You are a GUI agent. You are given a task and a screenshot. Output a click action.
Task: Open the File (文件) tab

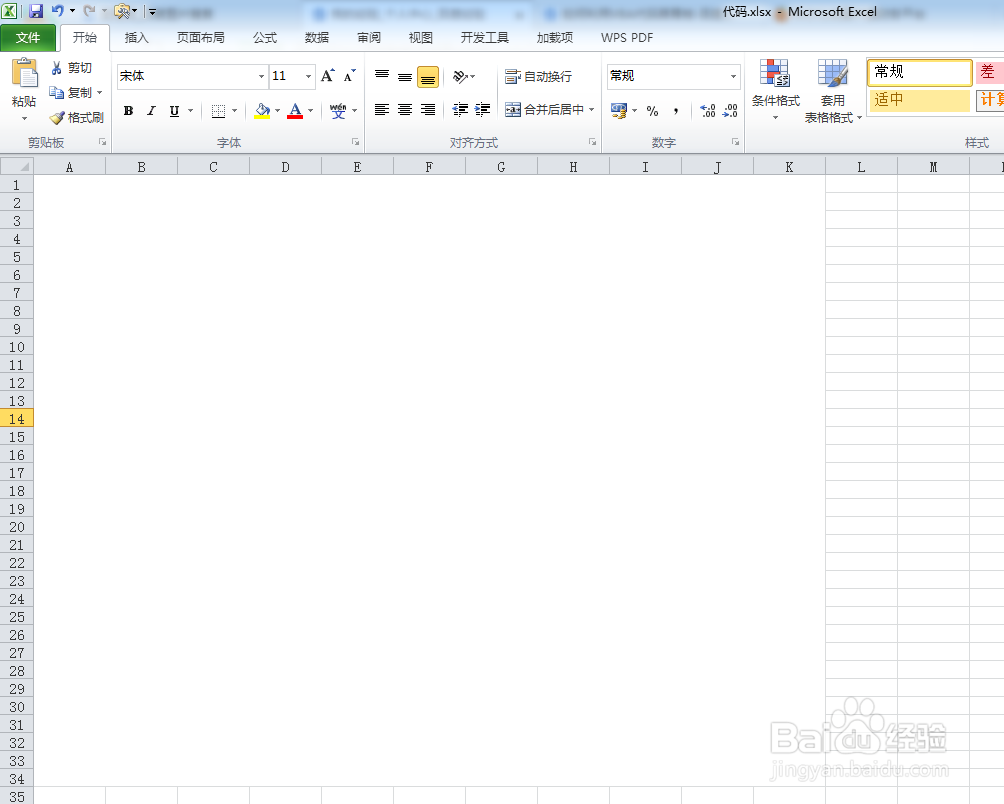point(28,38)
